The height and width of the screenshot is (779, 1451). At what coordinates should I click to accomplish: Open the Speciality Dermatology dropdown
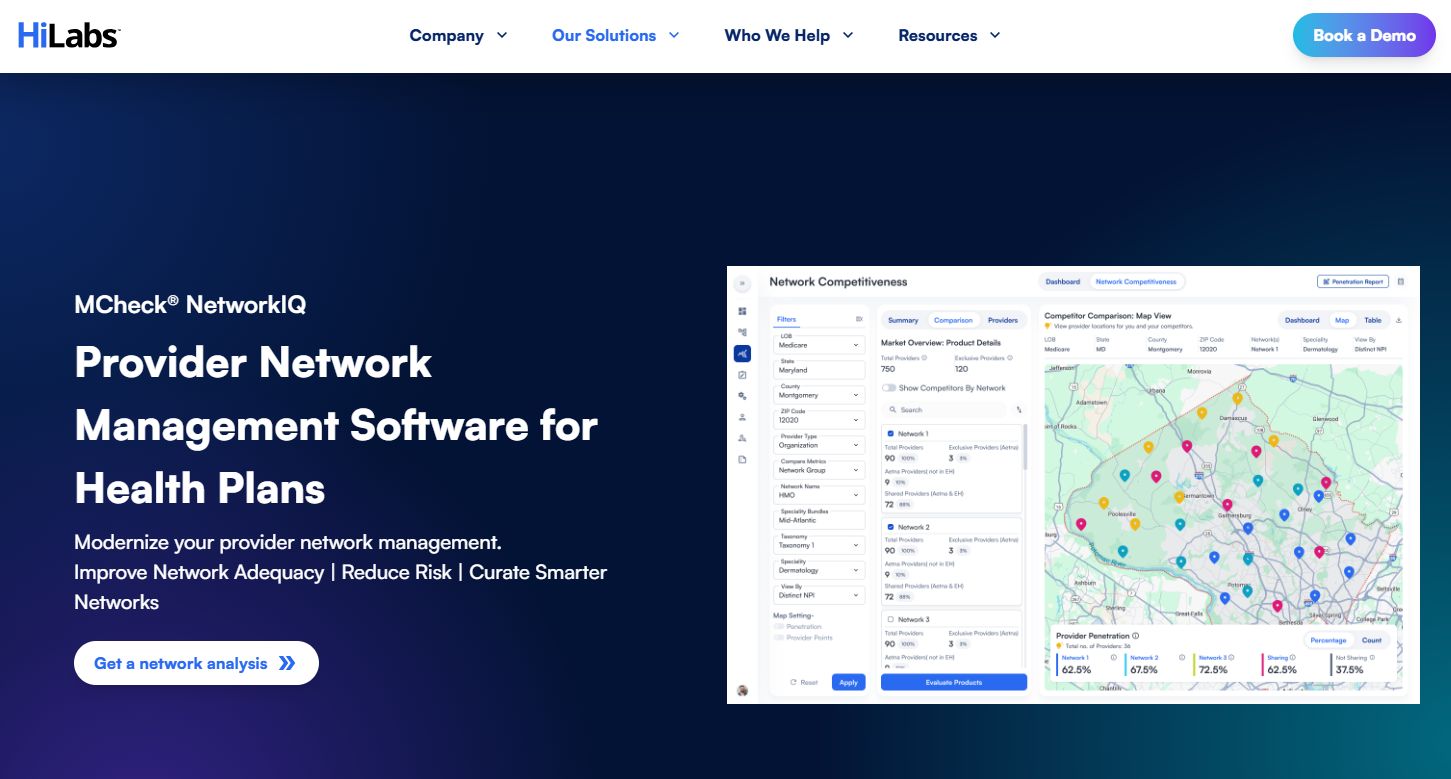coord(820,570)
